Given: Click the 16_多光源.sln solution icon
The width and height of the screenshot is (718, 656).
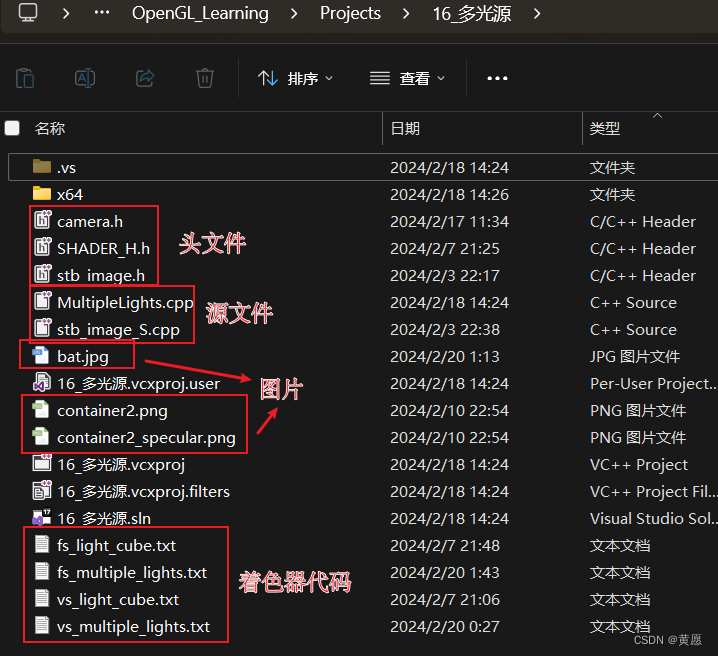Looking at the screenshot, I should click(x=42, y=517).
